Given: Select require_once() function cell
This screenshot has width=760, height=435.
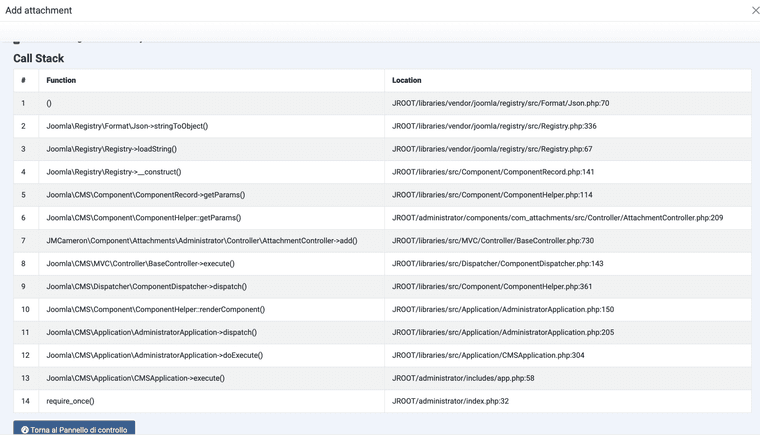Looking at the screenshot, I should (x=212, y=401).
